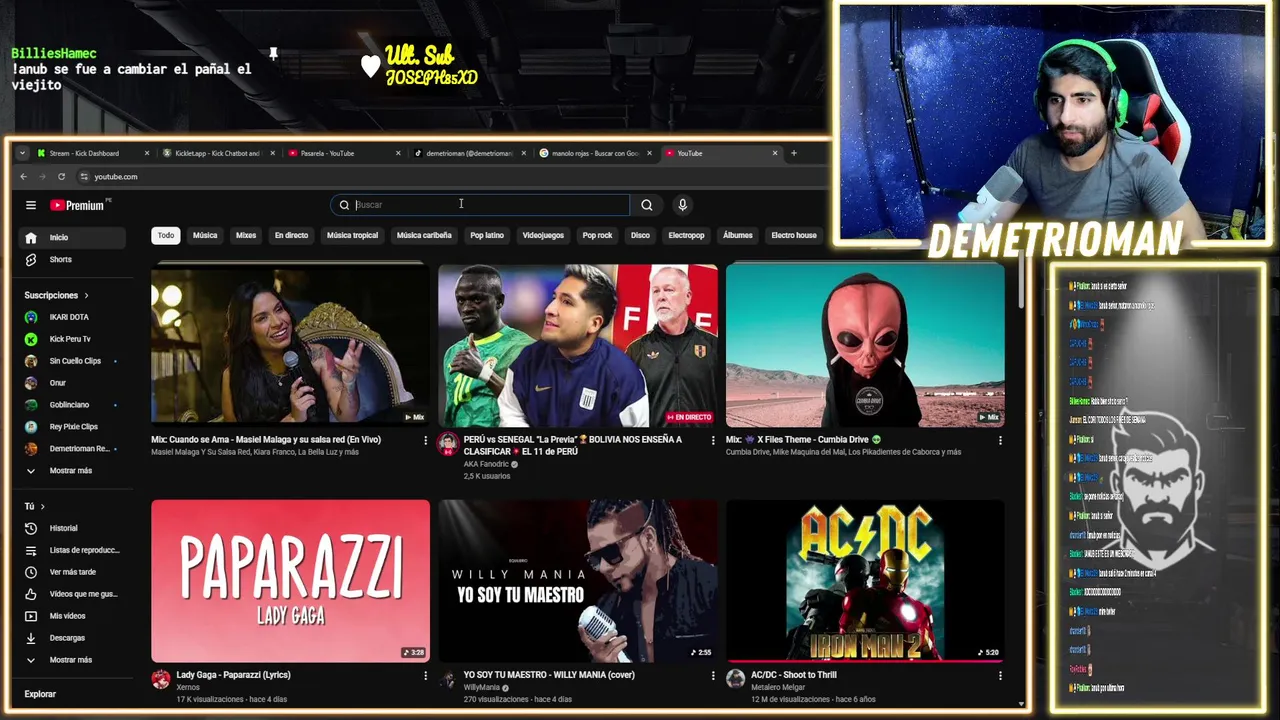Open Mis videos in sidebar

coord(71,616)
